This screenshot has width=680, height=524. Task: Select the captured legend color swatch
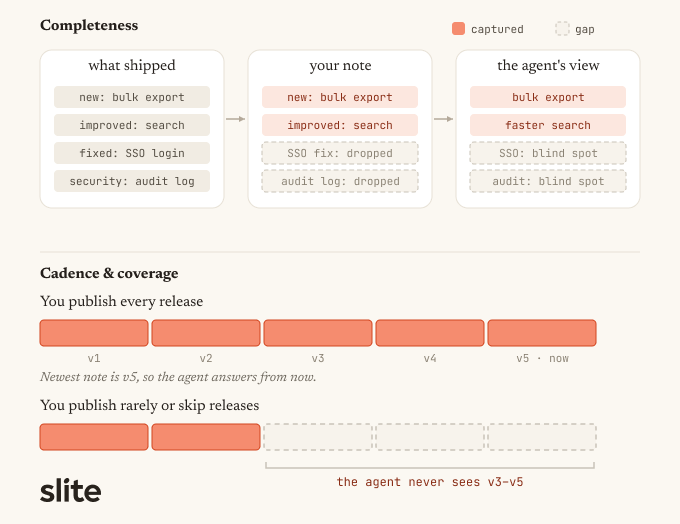coord(458,29)
